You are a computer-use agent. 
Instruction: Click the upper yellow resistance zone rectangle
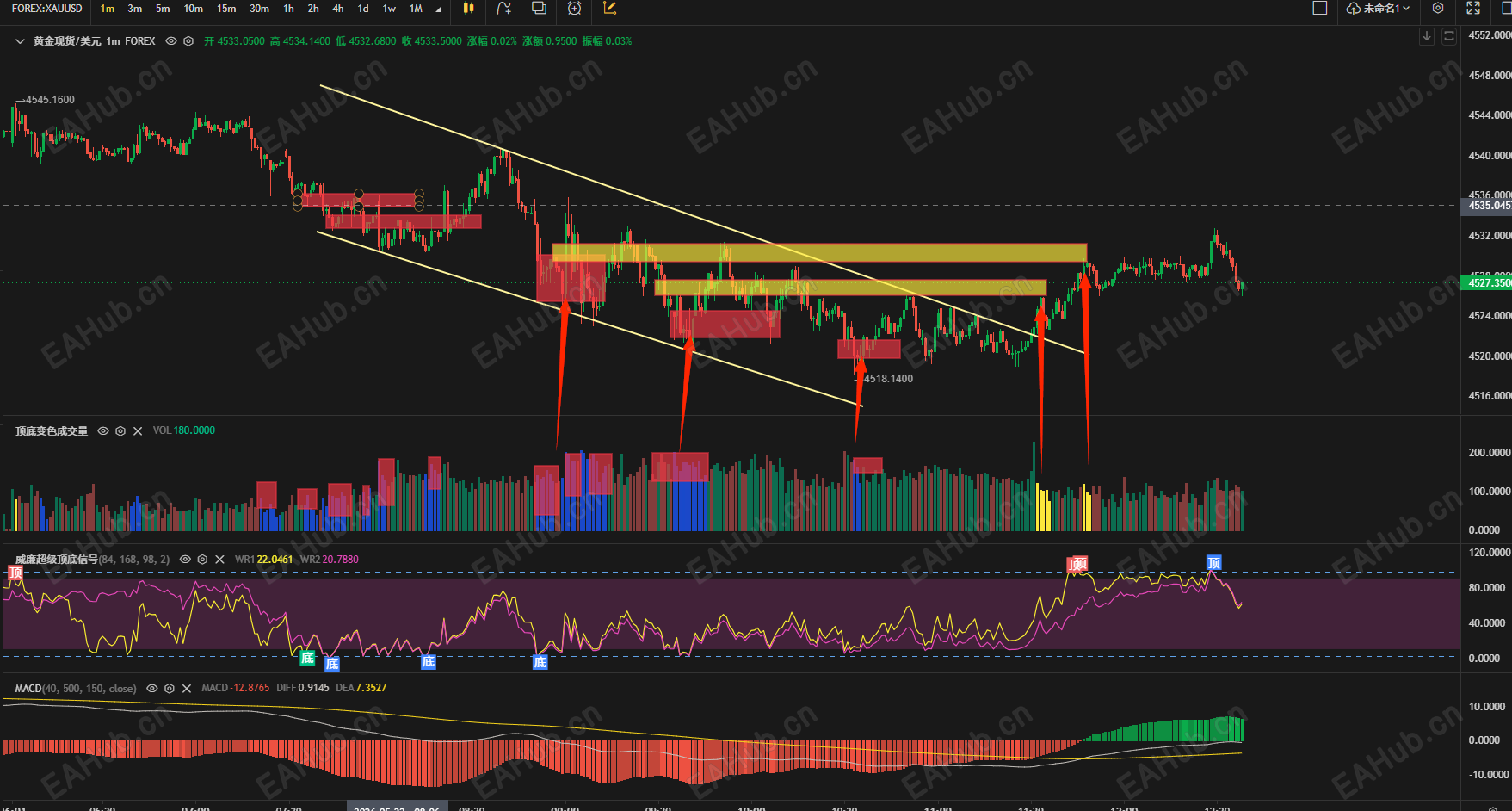click(819, 252)
